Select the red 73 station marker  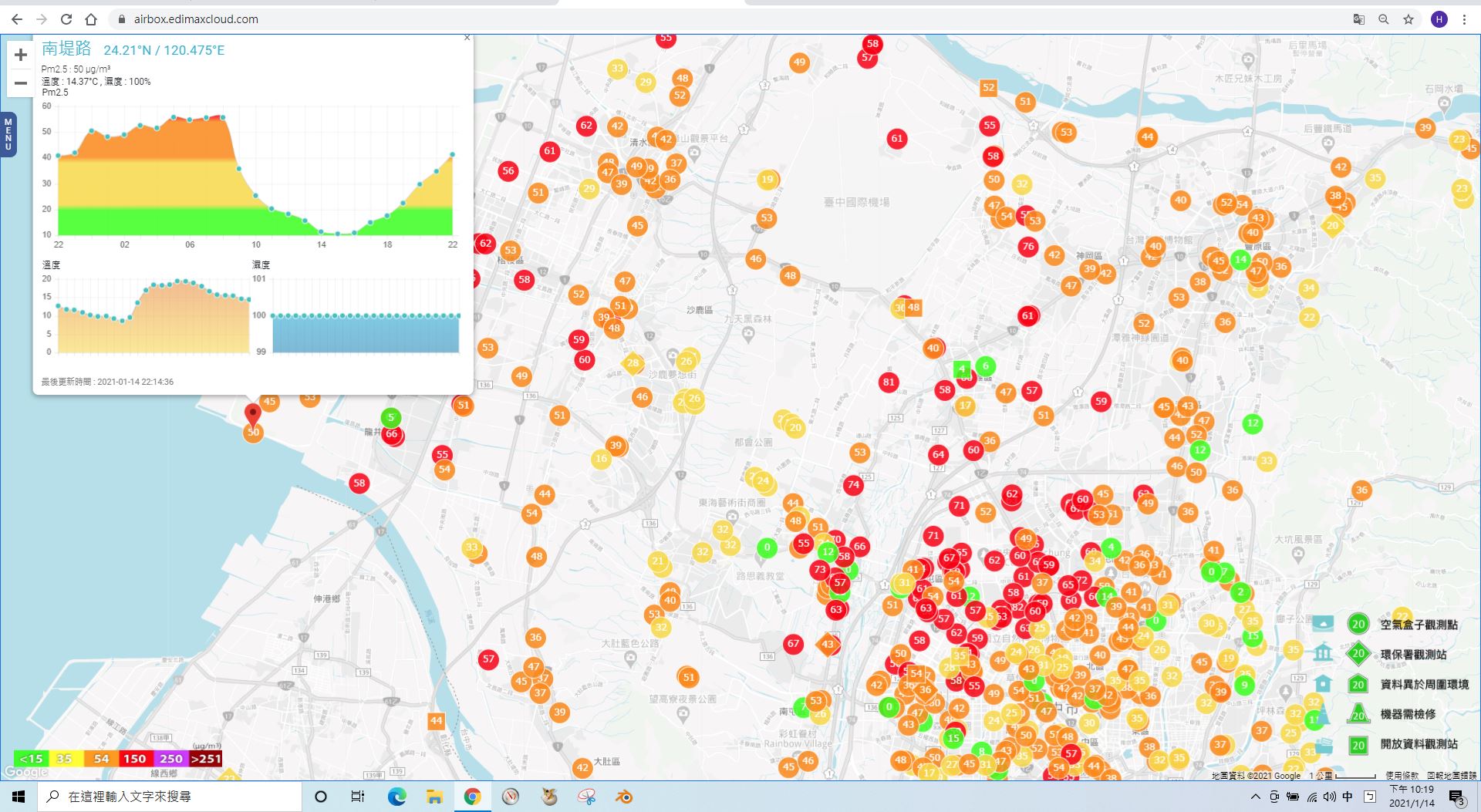[819, 570]
